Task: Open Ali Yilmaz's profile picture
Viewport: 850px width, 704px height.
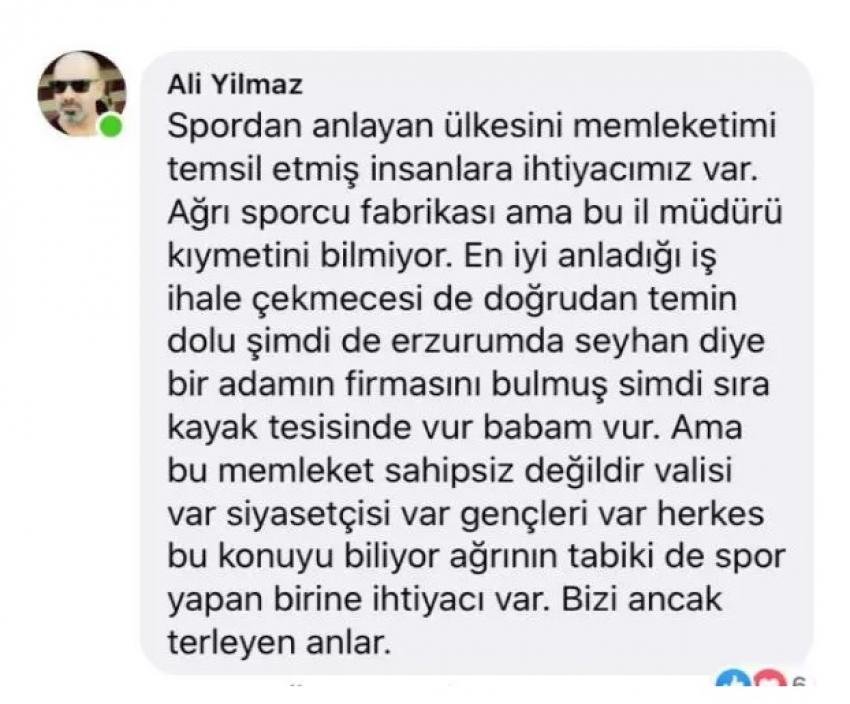Action: point(81,94)
